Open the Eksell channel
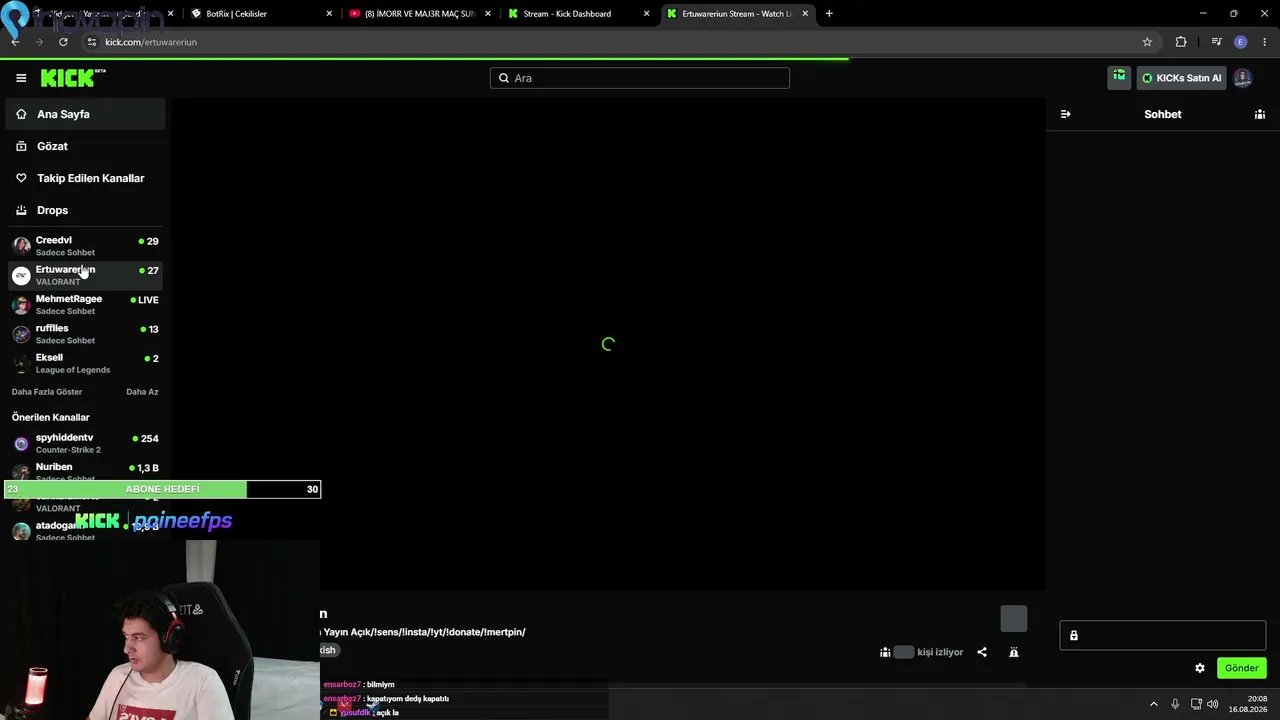Viewport: 1280px width, 720px height. pos(85,363)
